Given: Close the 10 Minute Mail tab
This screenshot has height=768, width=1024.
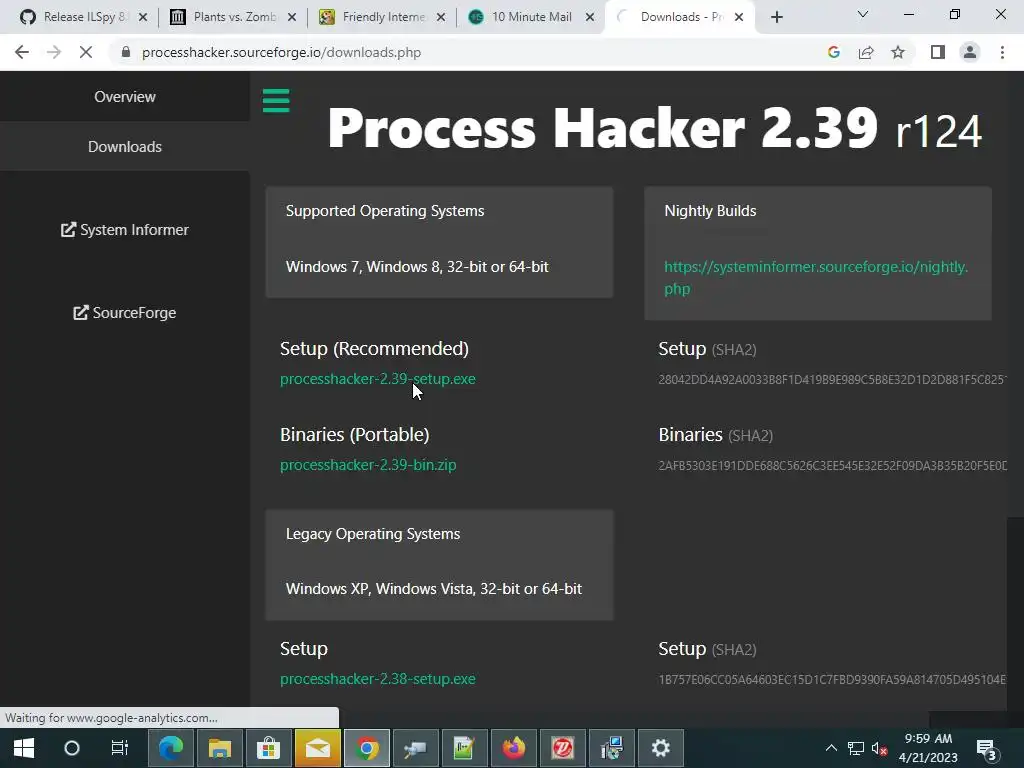Looking at the screenshot, I should point(590,17).
